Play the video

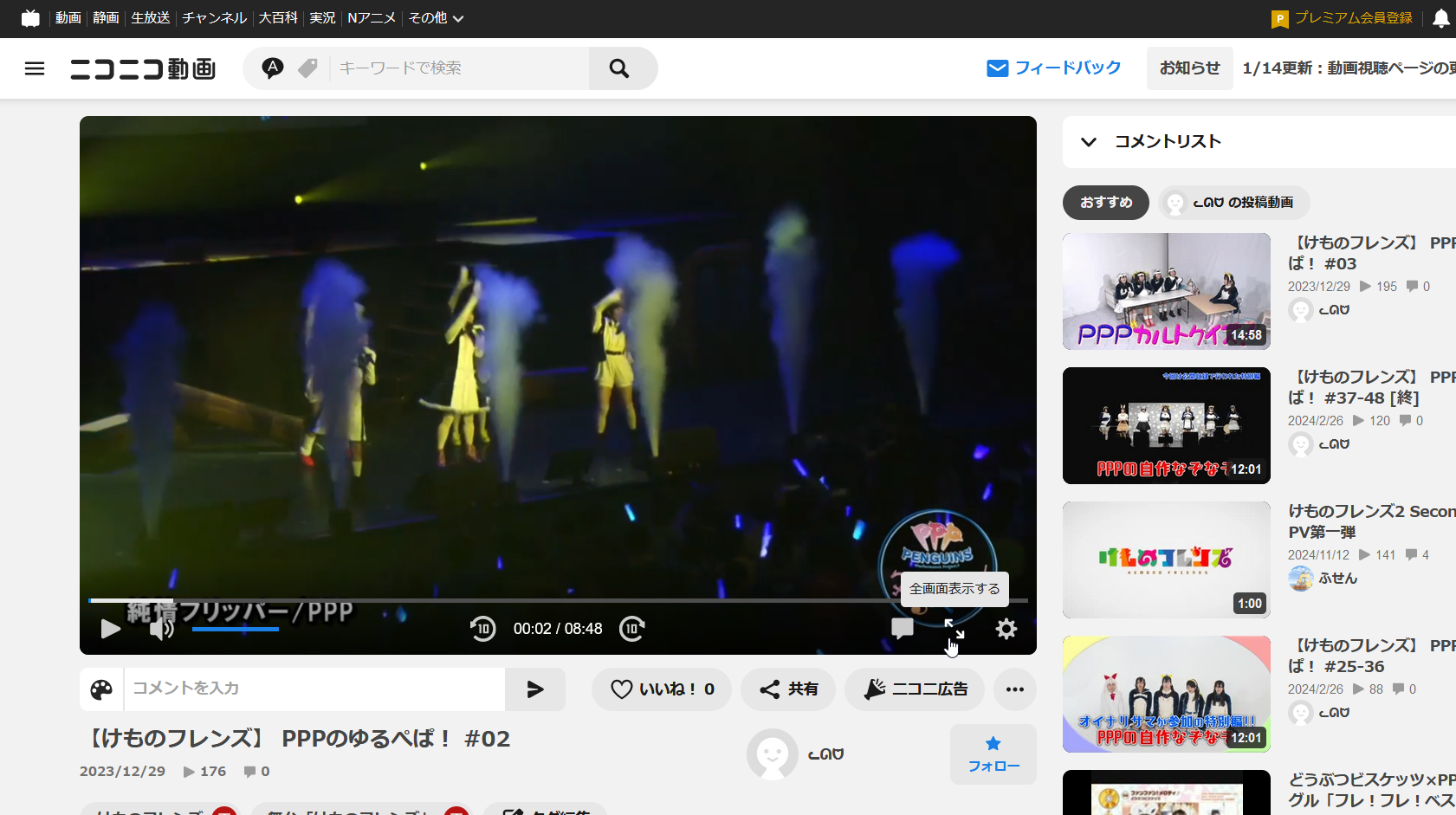[110, 629]
